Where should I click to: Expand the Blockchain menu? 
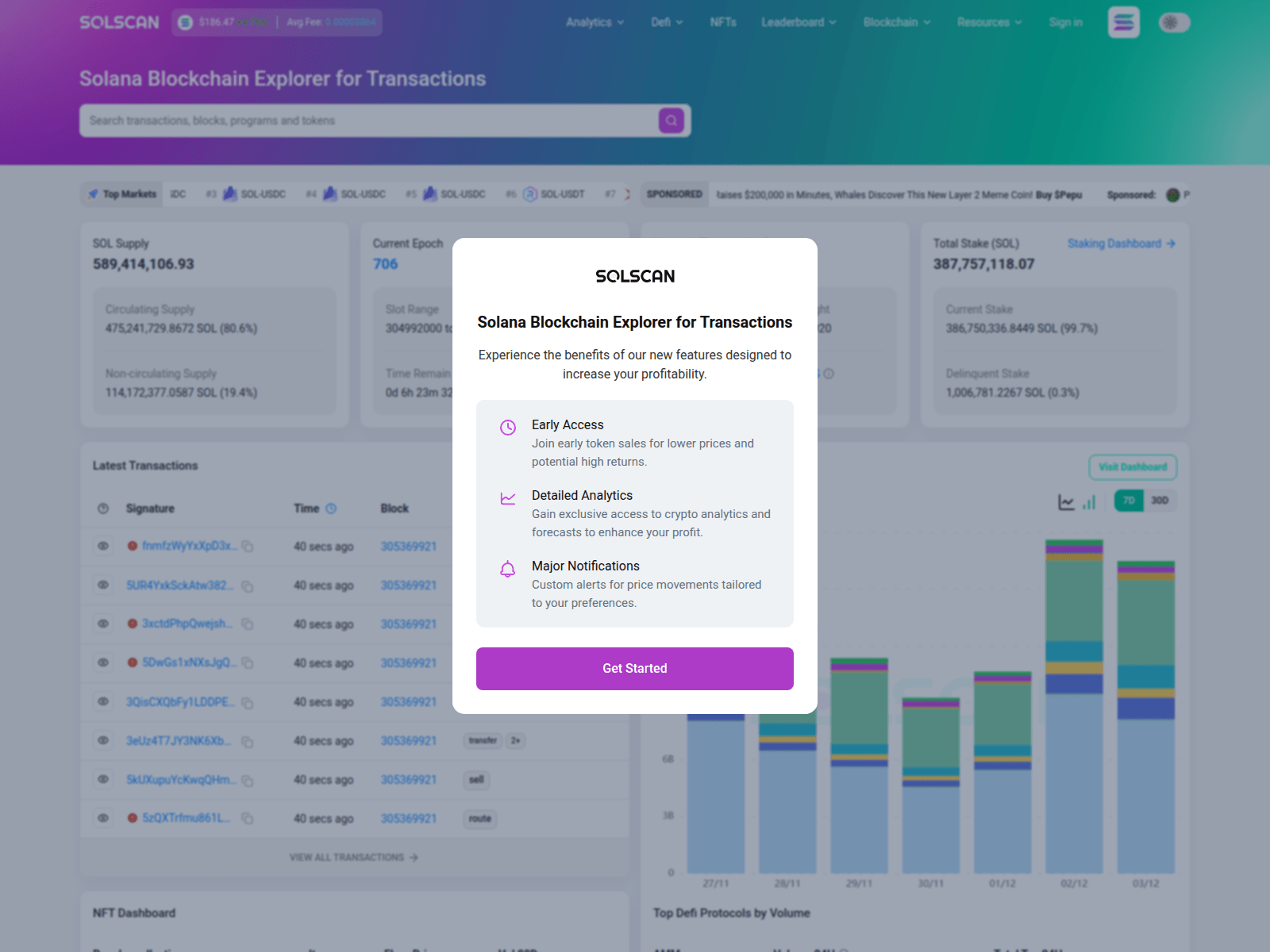(897, 22)
